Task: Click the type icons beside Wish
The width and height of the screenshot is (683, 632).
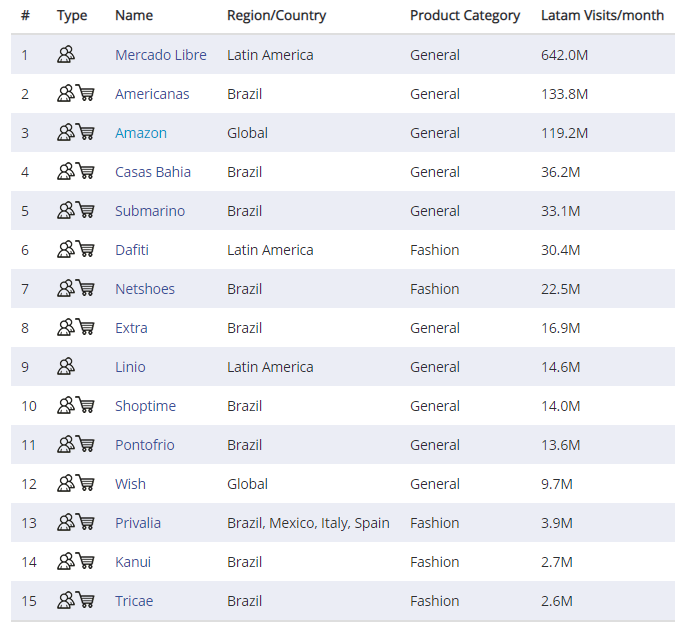Action: pos(76,484)
